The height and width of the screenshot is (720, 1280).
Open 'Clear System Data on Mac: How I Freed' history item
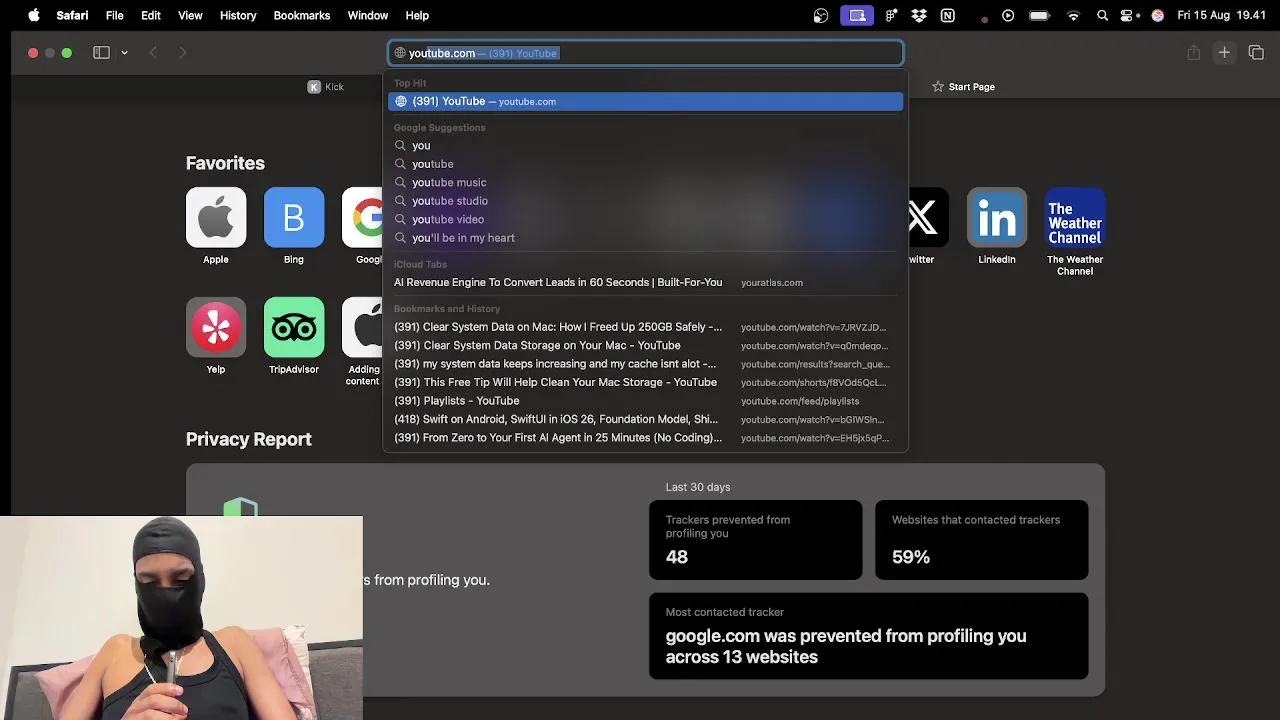646,327
